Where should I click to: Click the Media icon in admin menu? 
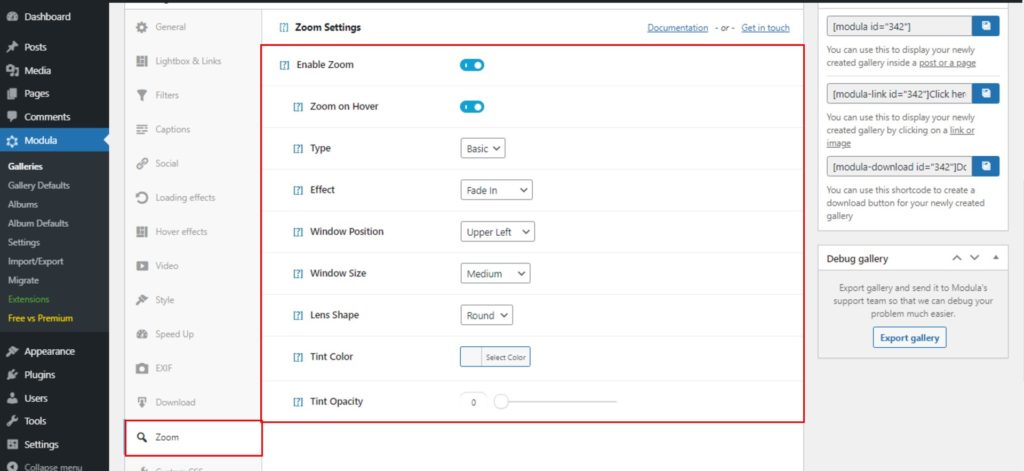click(12, 71)
